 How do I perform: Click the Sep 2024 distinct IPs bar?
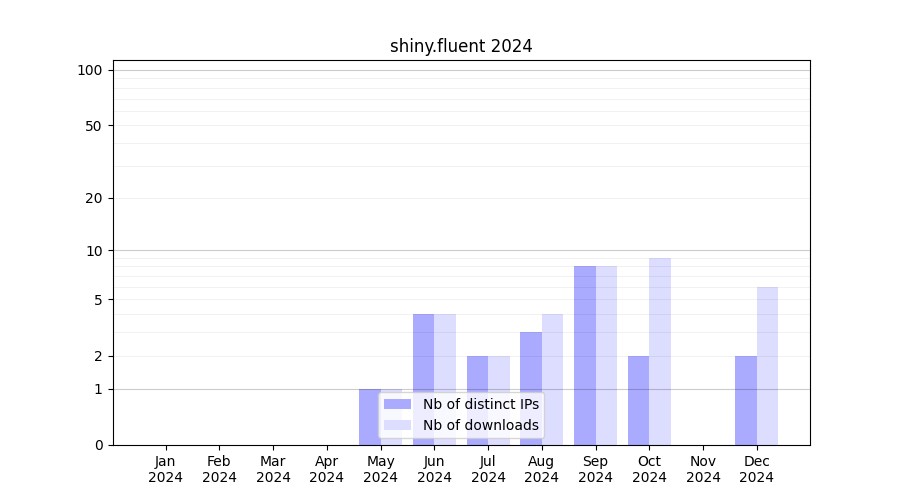point(585,355)
